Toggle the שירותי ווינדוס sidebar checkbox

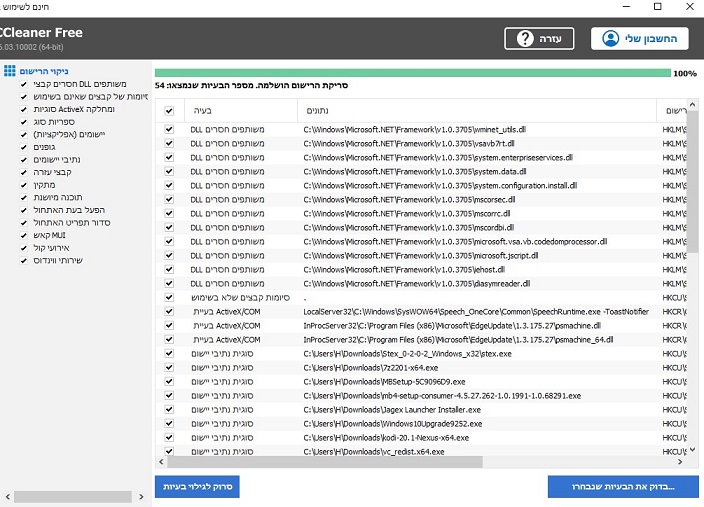pyautogui.click(x=24, y=260)
